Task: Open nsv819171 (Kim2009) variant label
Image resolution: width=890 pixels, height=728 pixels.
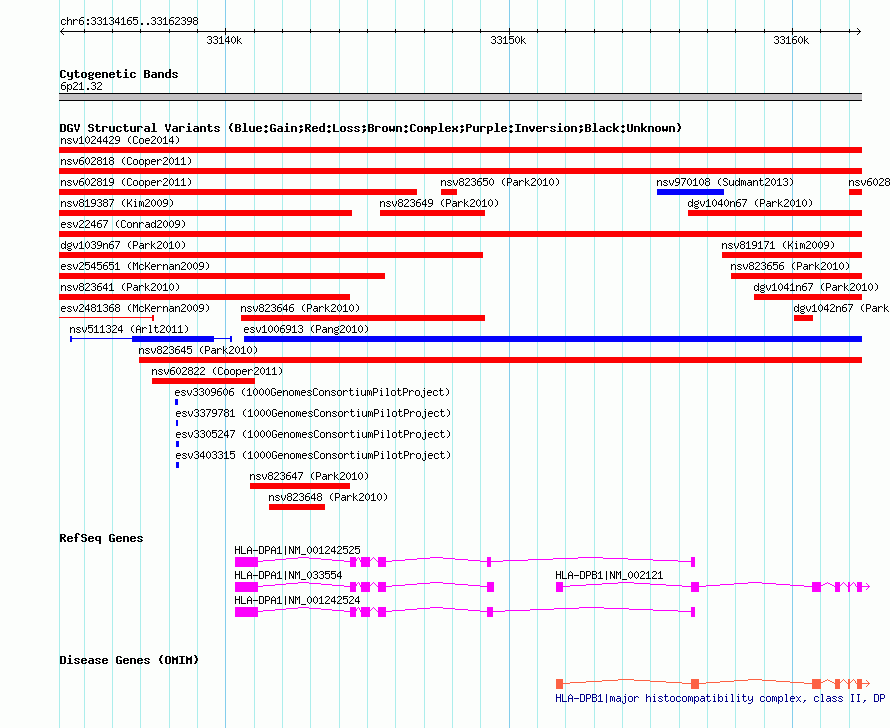Action: point(778,245)
